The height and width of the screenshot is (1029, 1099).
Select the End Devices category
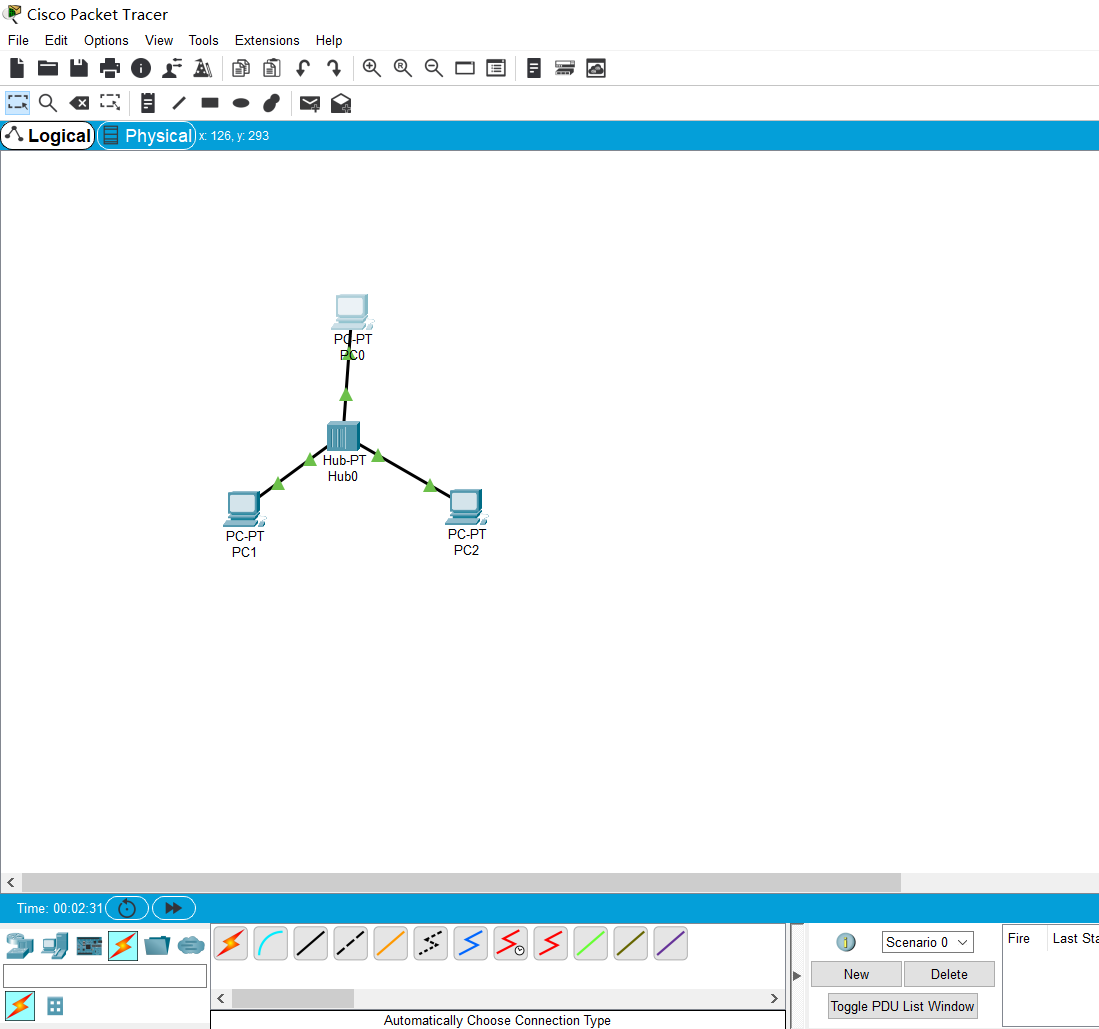coord(55,944)
